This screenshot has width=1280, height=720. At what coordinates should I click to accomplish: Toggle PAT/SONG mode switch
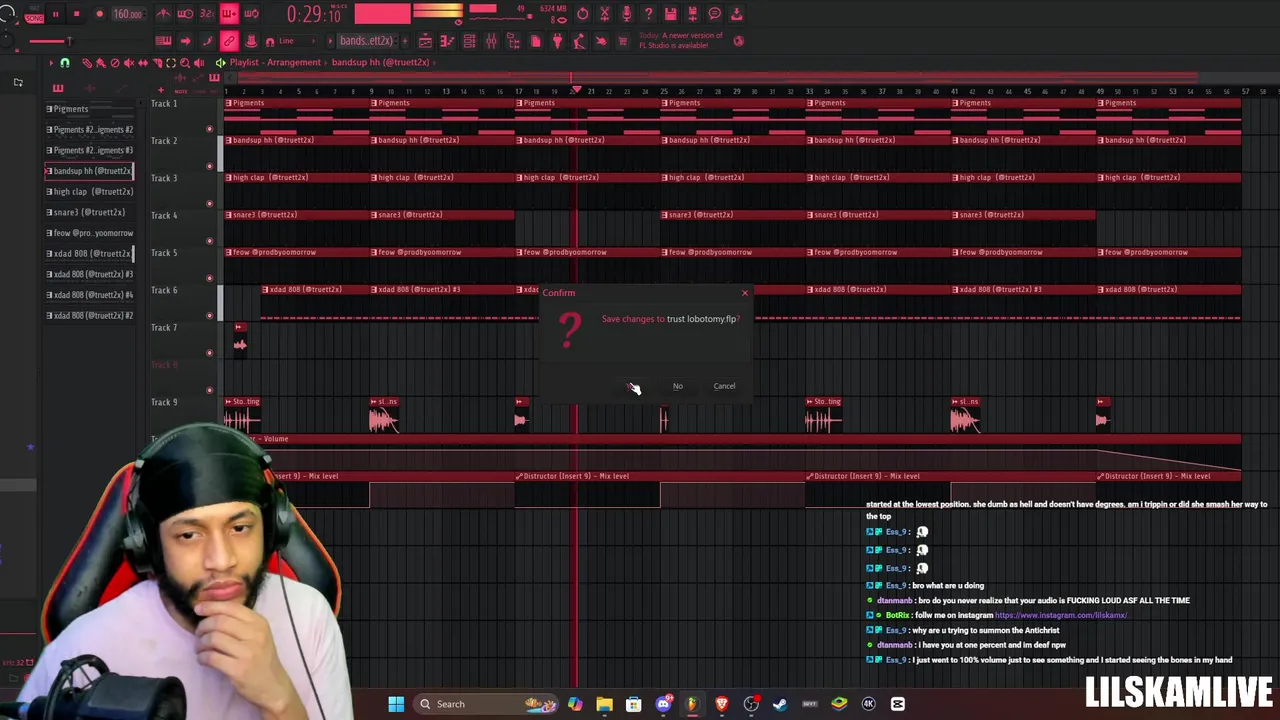(34, 15)
